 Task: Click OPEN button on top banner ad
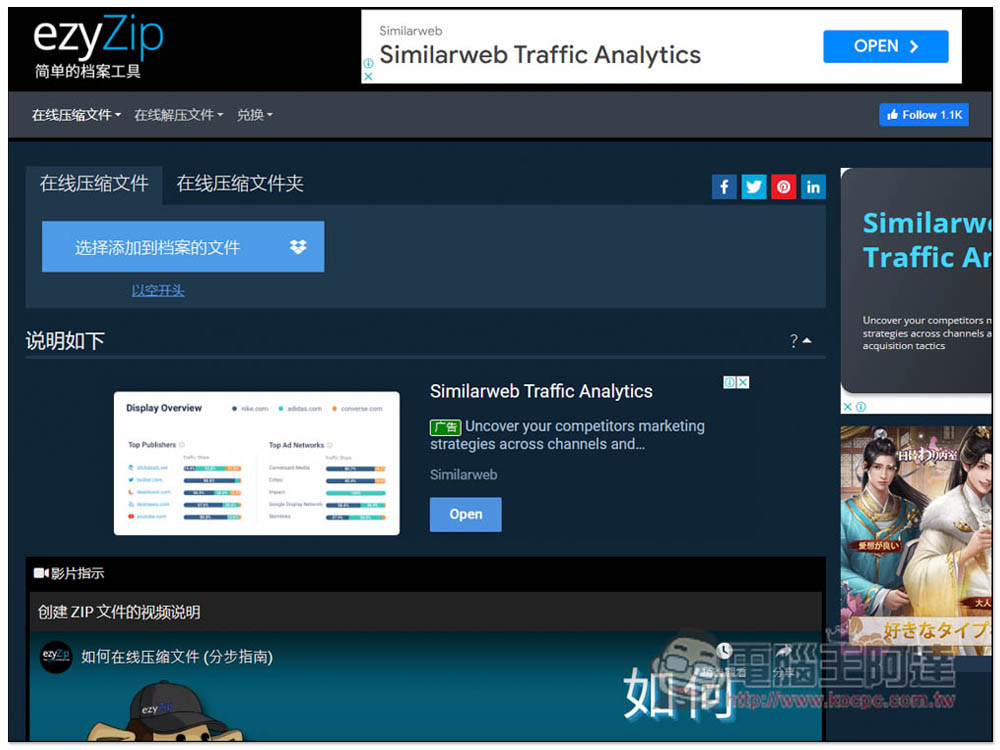[x=885, y=46]
